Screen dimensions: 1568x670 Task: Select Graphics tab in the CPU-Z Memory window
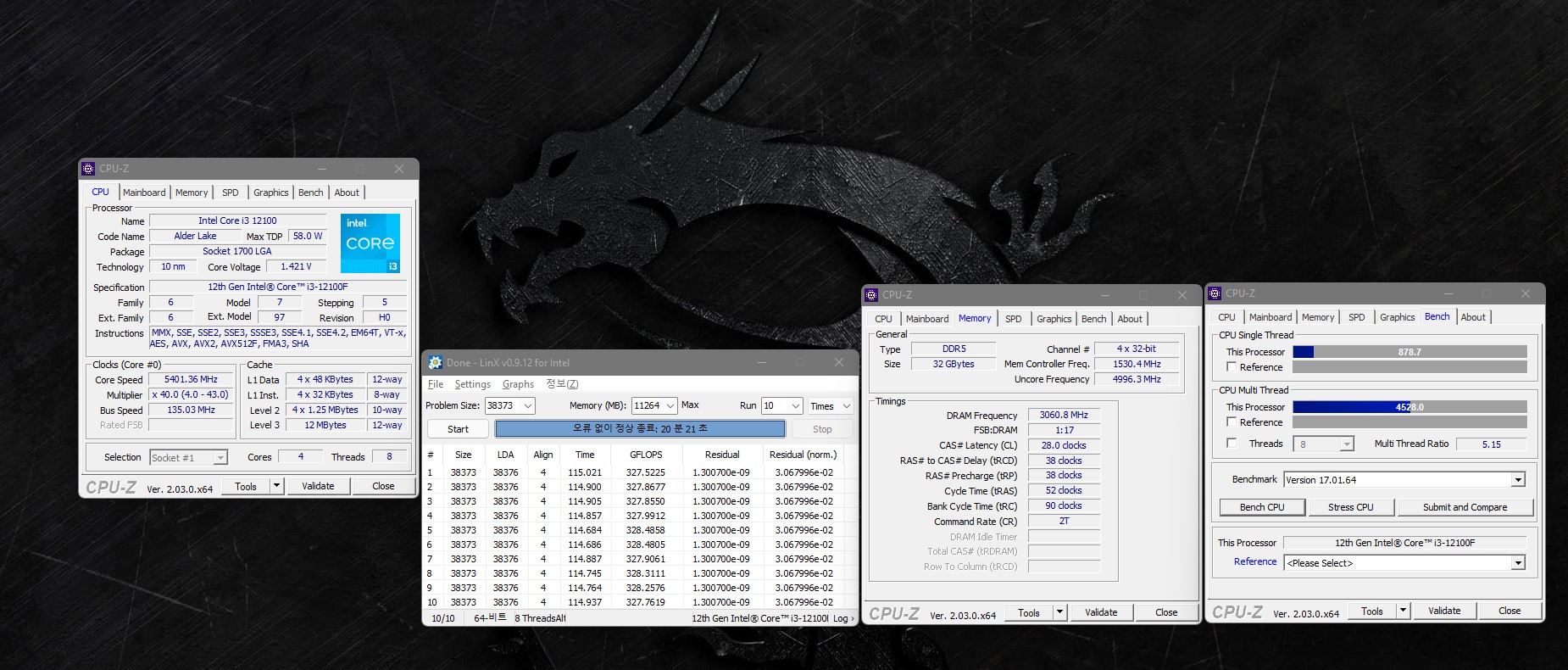(1054, 319)
